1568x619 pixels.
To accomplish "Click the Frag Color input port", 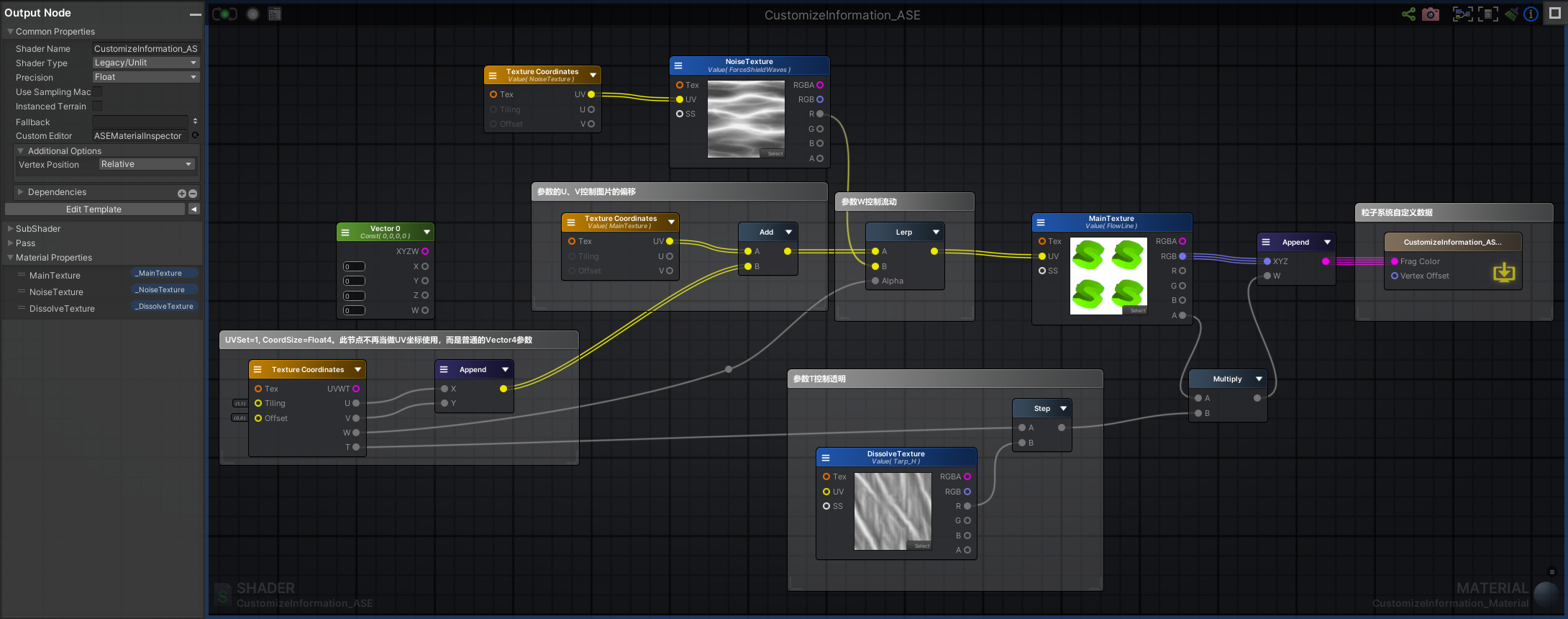I will pyautogui.click(x=1395, y=261).
